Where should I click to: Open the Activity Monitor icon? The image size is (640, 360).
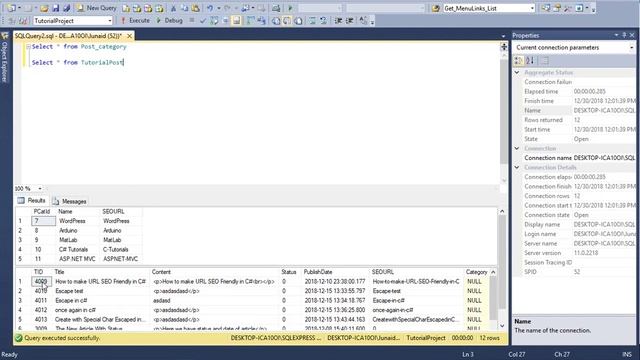point(276,8)
